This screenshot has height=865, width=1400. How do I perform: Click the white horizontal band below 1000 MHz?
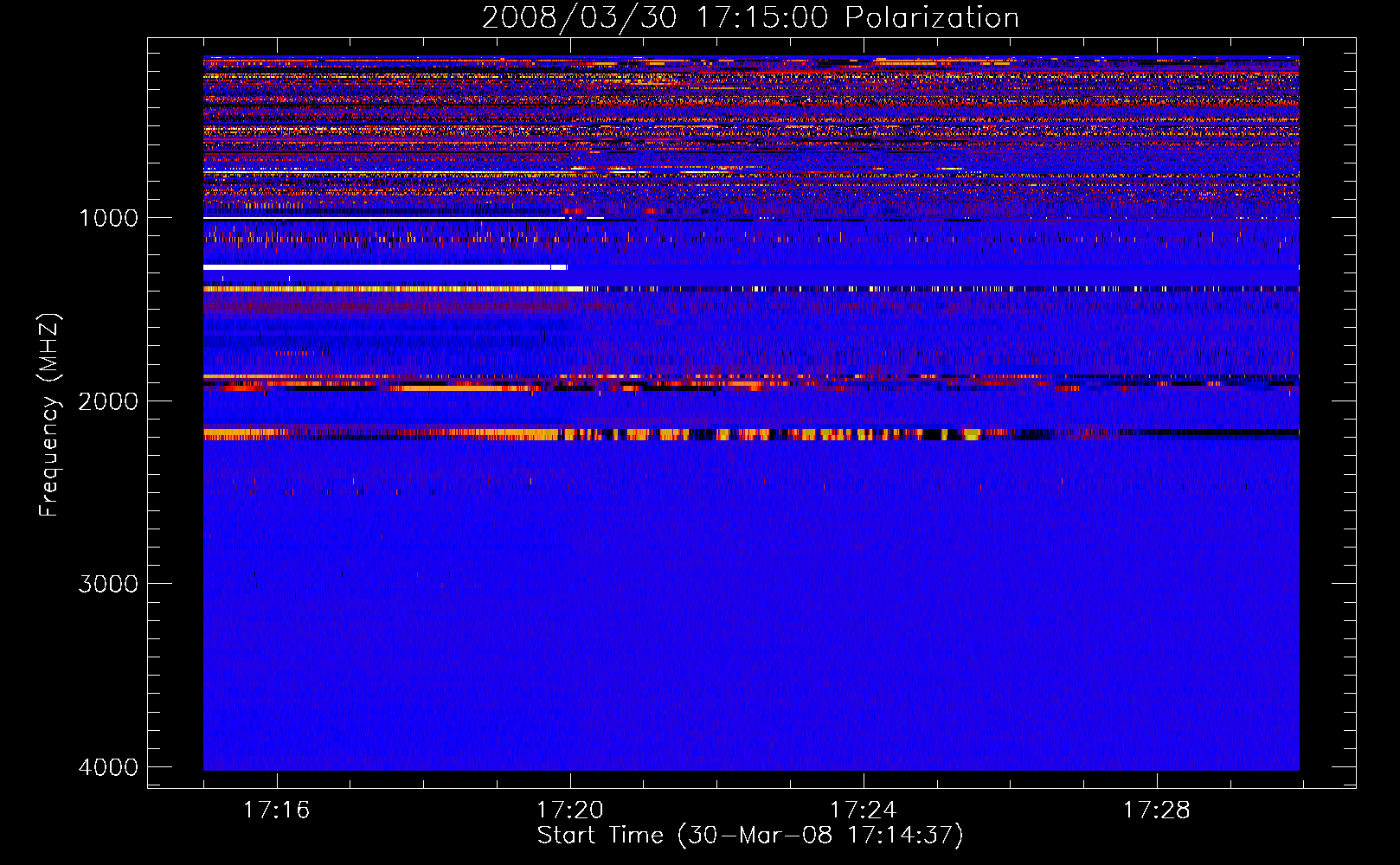[x=385, y=267]
